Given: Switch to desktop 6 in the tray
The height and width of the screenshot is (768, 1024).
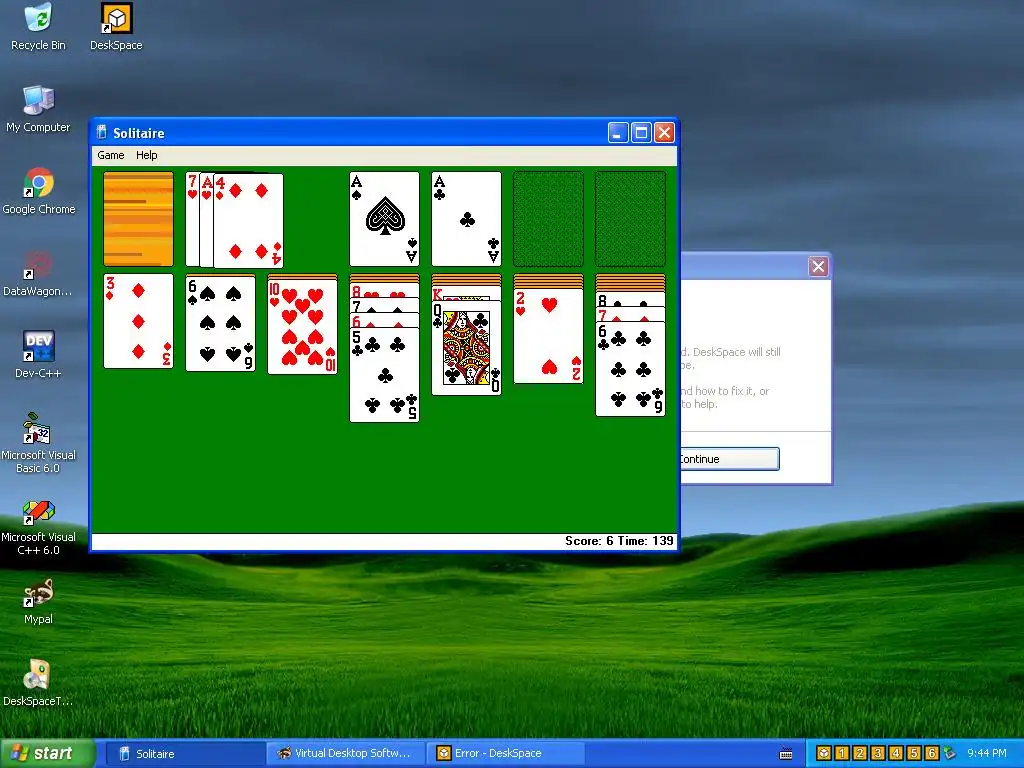Looking at the screenshot, I should tap(932, 754).
